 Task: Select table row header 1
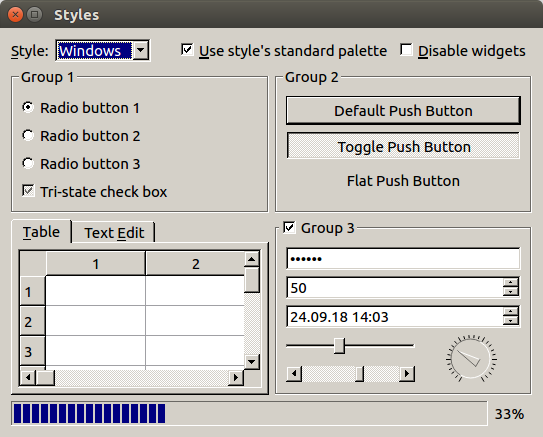(33, 291)
